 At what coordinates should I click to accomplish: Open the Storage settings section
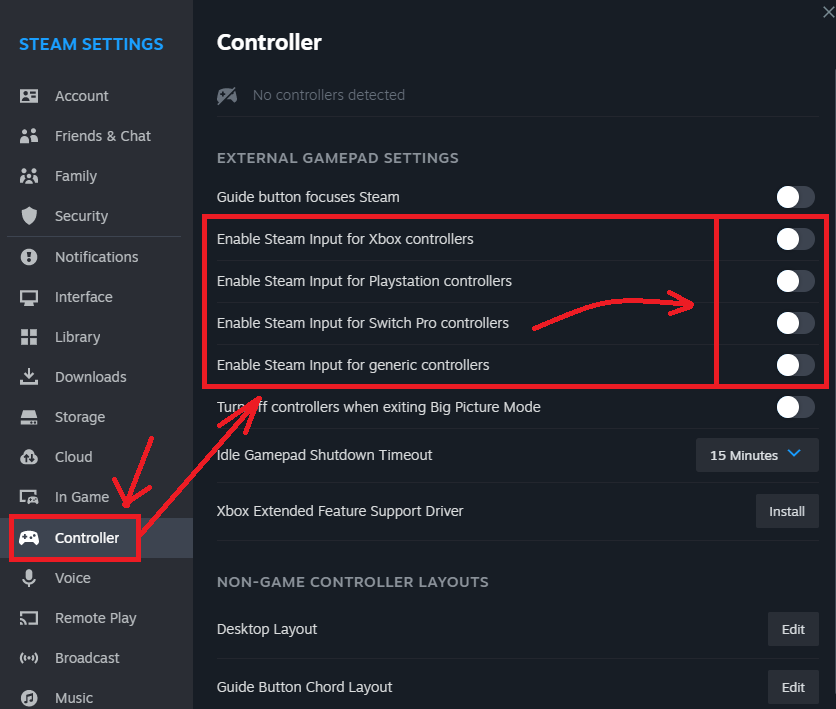pos(79,417)
